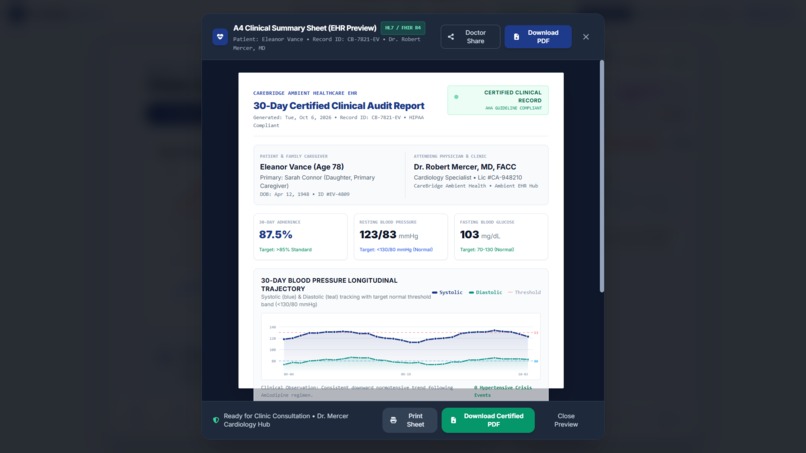Screen dimensions: 806x453
Task: Click the preview pane vertical scrollbar
Action: pyautogui.click(x=601, y=176)
